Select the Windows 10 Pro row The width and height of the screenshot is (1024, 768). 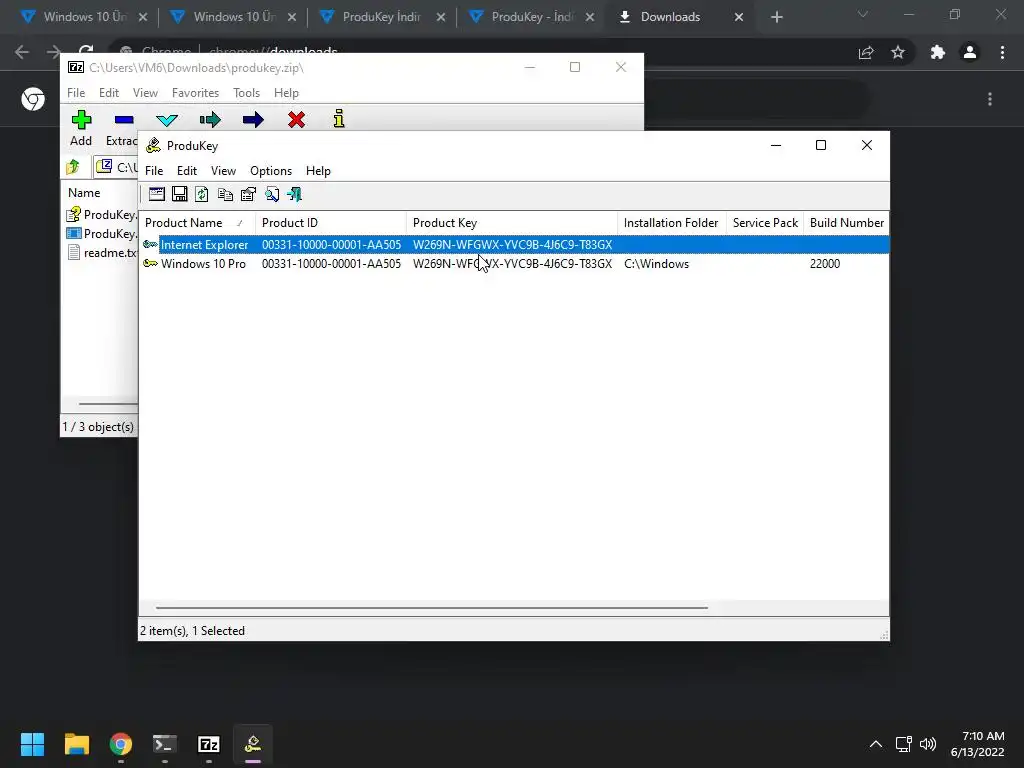[515, 264]
